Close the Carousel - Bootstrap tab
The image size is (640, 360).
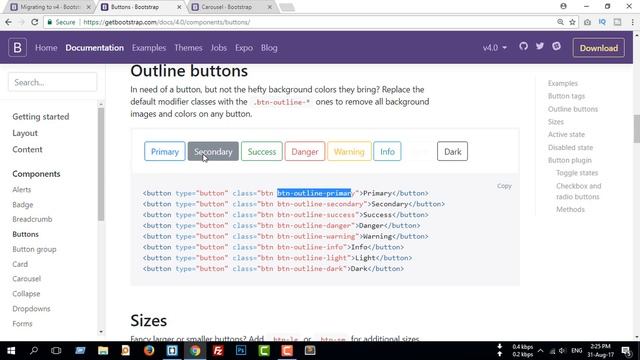click(270, 7)
